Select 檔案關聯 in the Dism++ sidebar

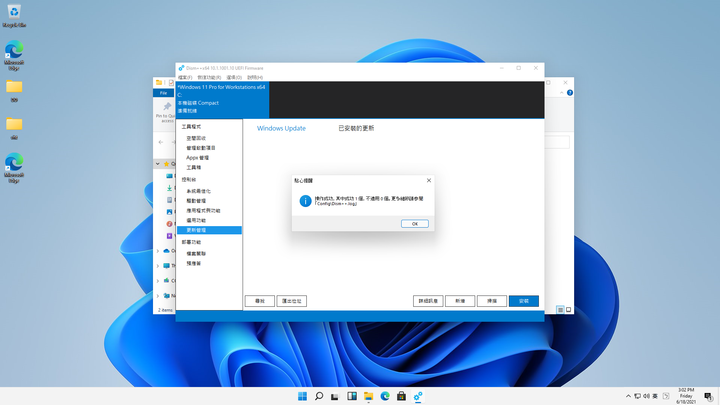click(196, 253)
